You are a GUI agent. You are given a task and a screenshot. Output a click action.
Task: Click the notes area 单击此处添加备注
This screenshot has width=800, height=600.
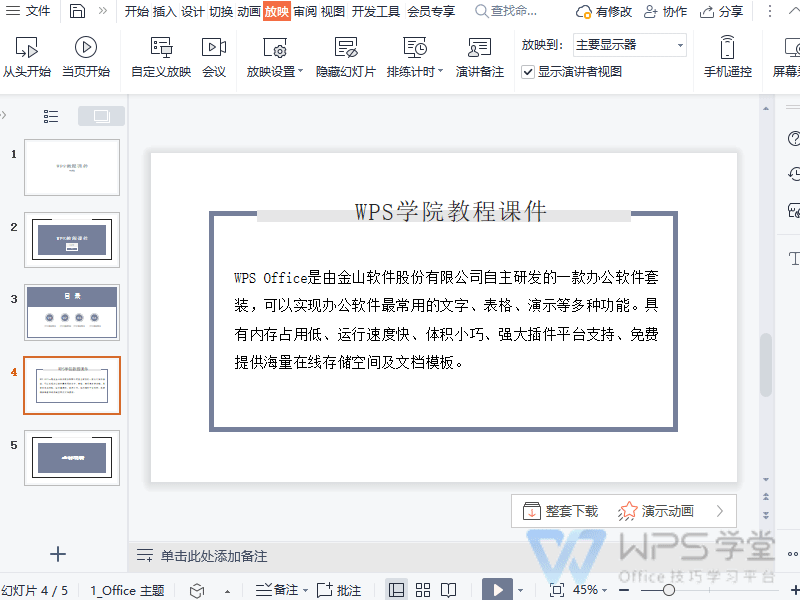click(214, 556)
